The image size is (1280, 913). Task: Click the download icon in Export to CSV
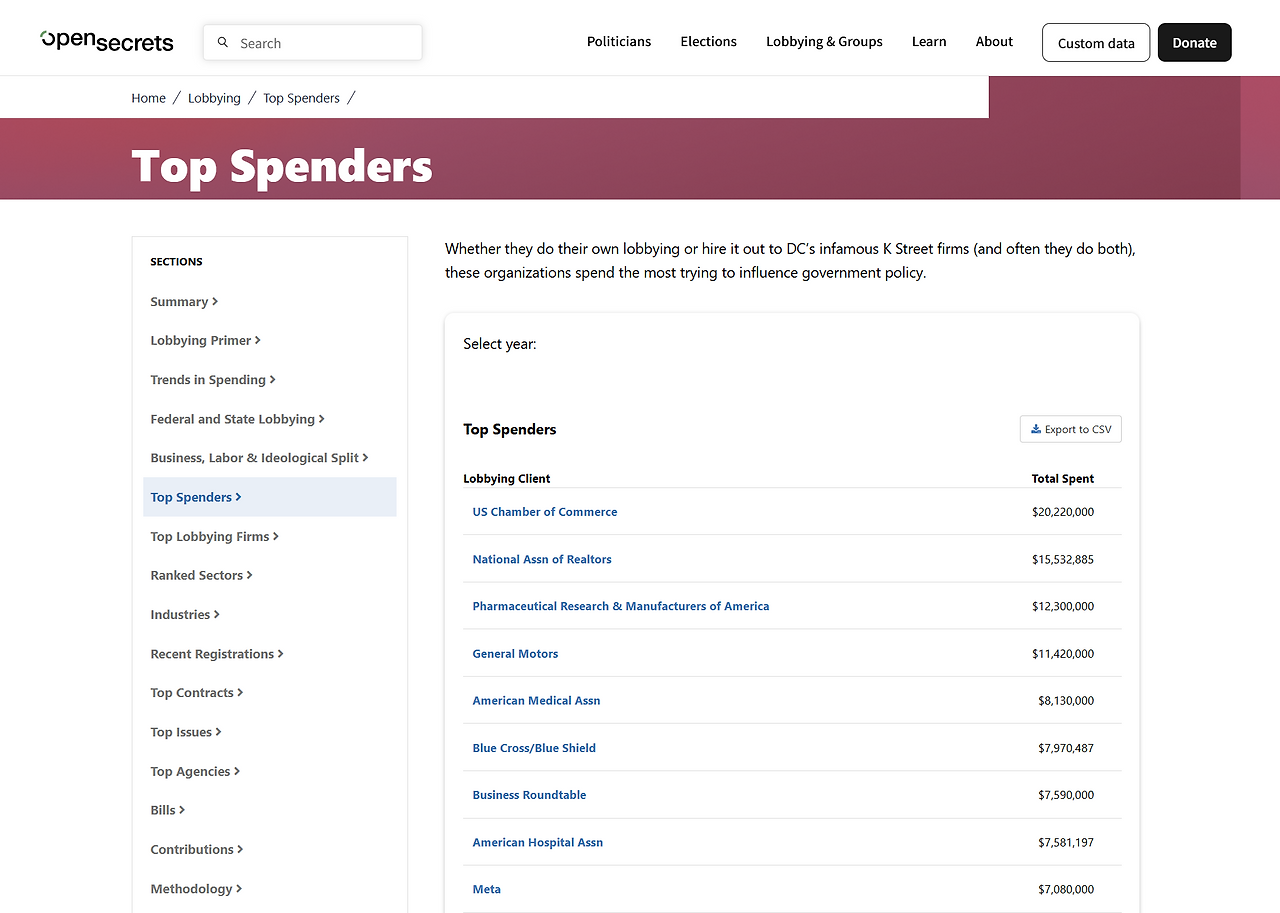coord(1036,429)
